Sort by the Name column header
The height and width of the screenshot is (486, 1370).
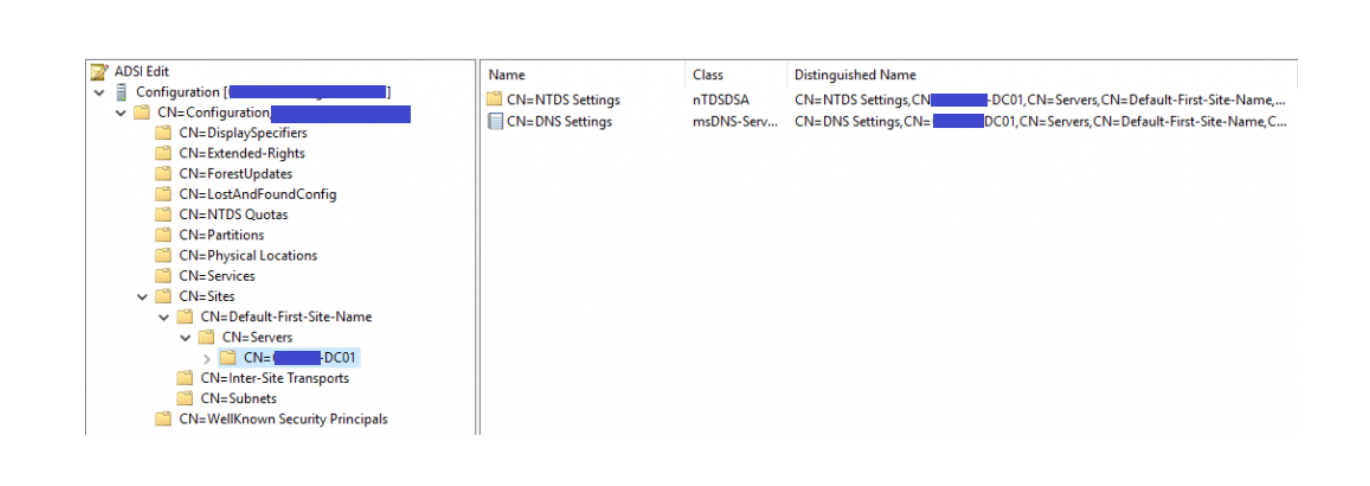coord(507,75)
